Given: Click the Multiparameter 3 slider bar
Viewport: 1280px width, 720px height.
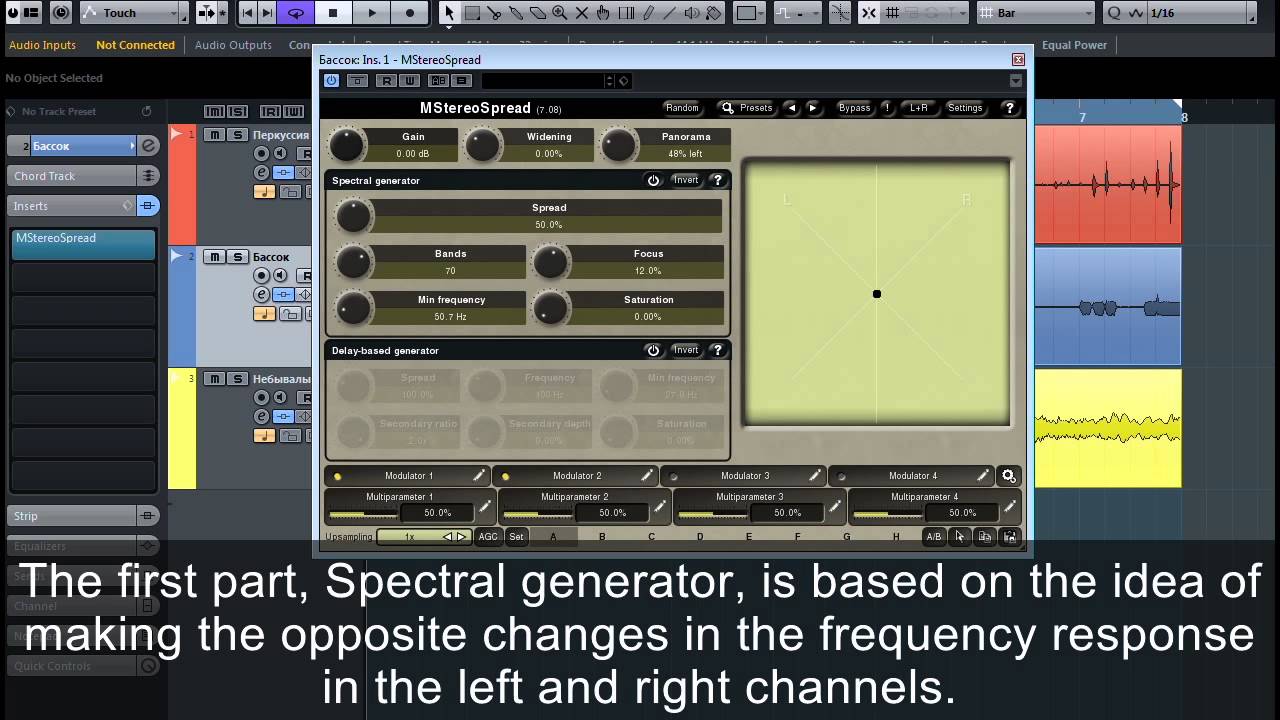Looking at the screenshot, I should click(712, 513).
